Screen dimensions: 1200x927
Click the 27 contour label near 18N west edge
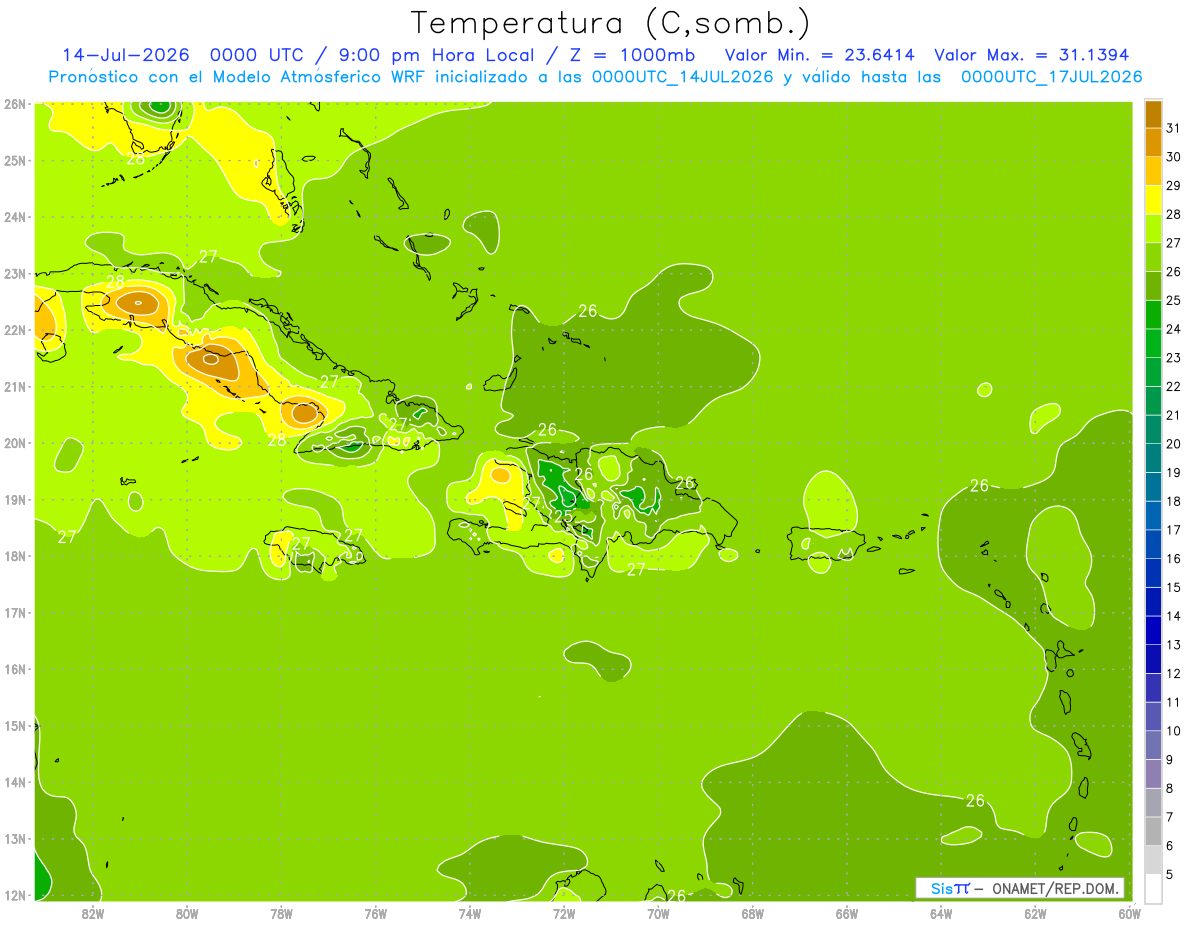pyautogui.click(x=67, y=537)
